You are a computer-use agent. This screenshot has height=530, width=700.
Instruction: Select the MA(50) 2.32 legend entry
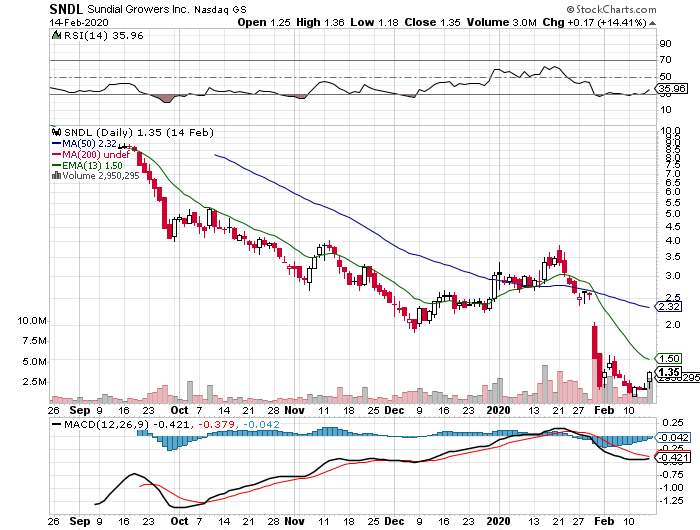[x=92, y=142]
